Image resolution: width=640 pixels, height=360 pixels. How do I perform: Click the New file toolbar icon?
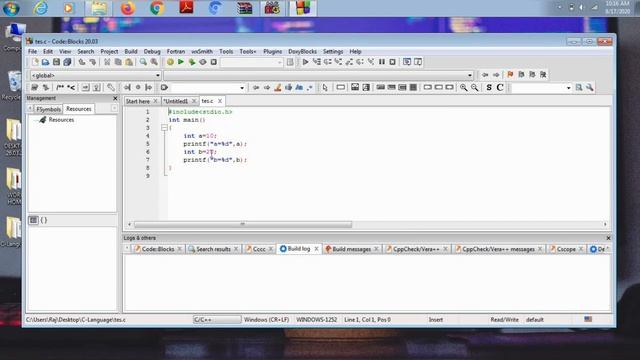click(x=35, y=62)
